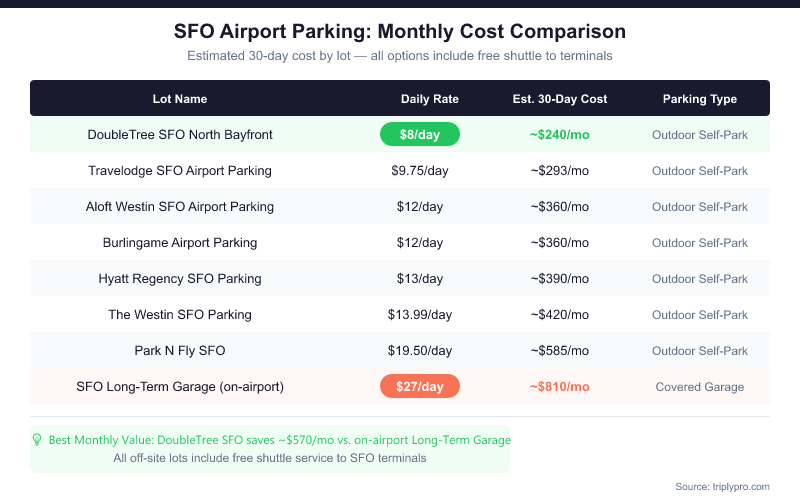The height and width of the screenshot is (500, 800).
Task: Click the ~$810/mo cost value
Action: coord(560,386)
